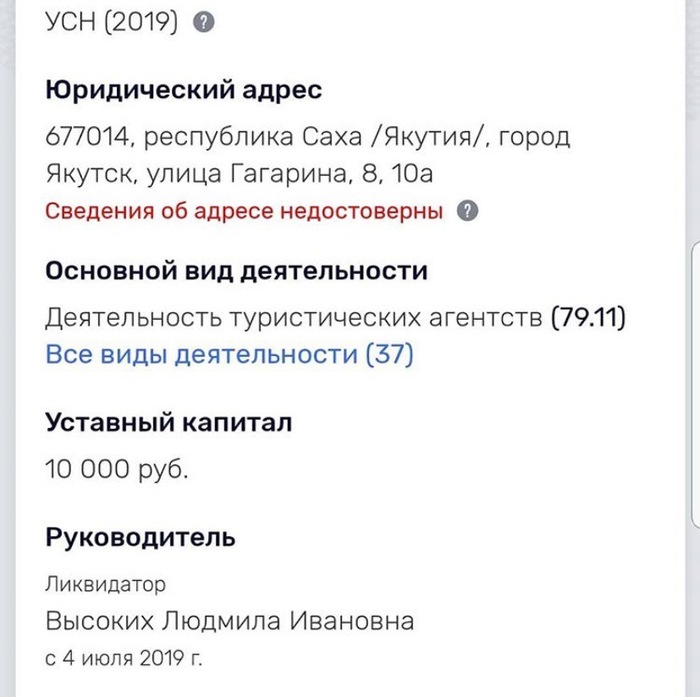Screen dimensions: 700x697
Task: Open the Все виды деятельности (37) link
Action: coord(229,354)
